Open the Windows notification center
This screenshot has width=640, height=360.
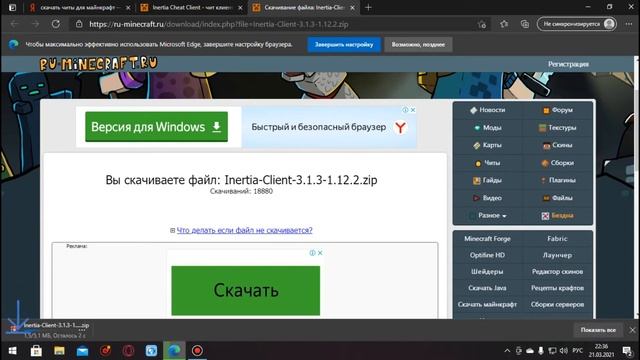(x=627, y=351)
